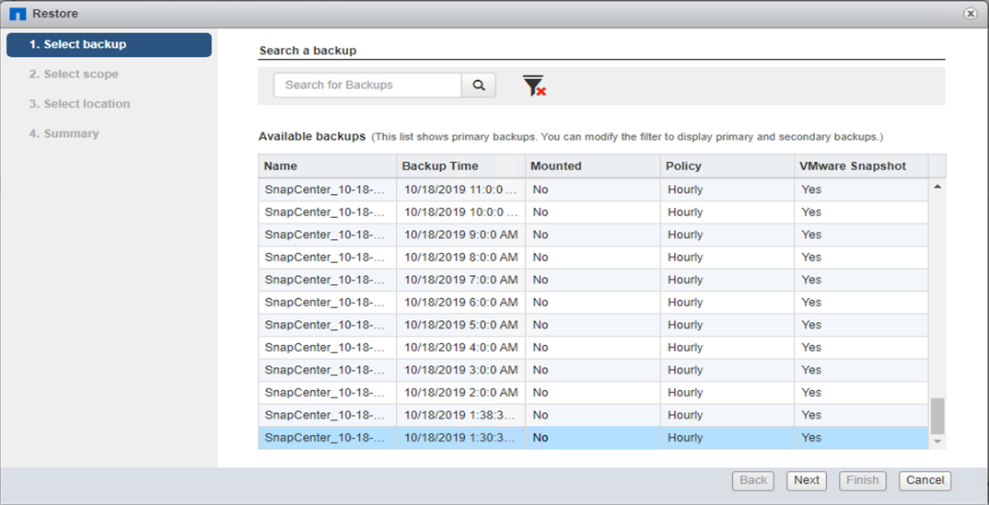Sort by Backup Time column header

461,166
